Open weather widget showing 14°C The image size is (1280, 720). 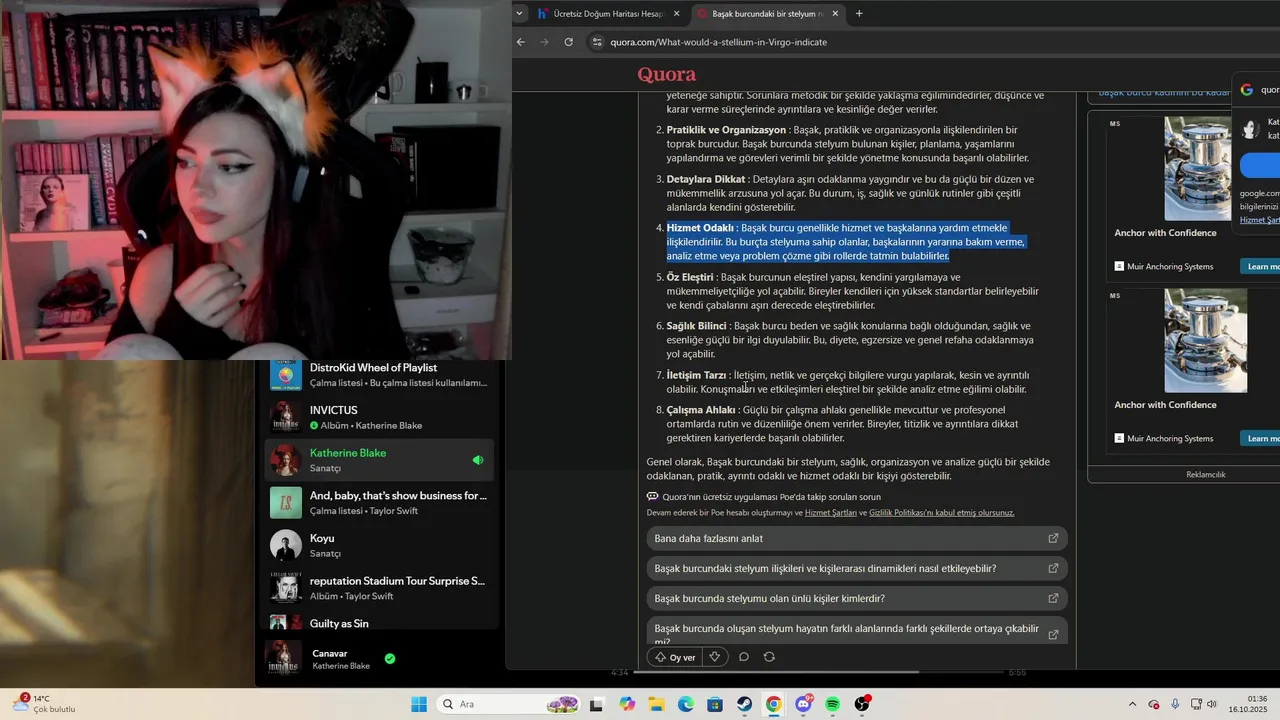pos(45,704)
